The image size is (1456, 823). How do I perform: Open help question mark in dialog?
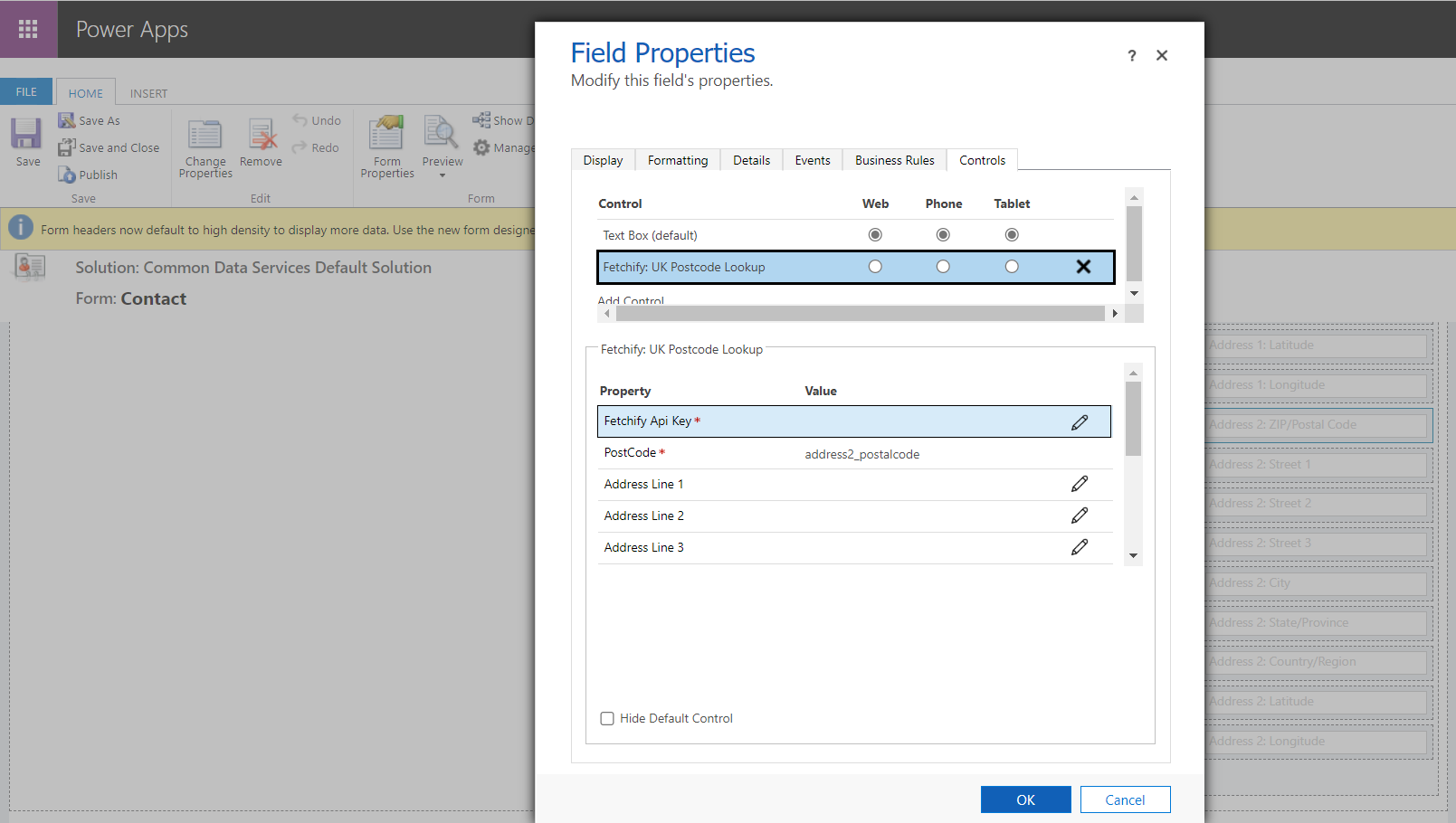1131,56
